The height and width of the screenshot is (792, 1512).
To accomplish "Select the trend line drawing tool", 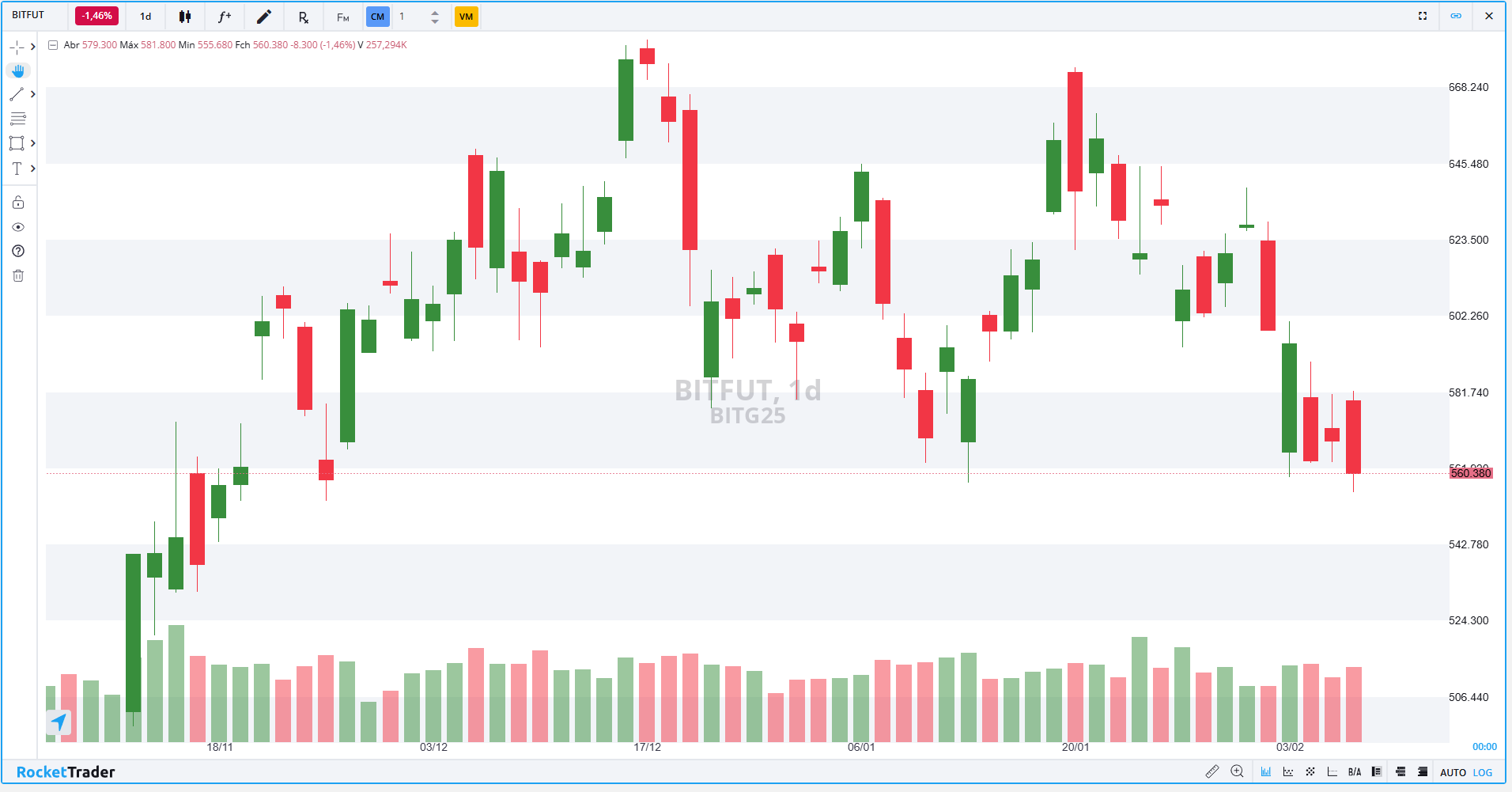I will tap(17, 94).
